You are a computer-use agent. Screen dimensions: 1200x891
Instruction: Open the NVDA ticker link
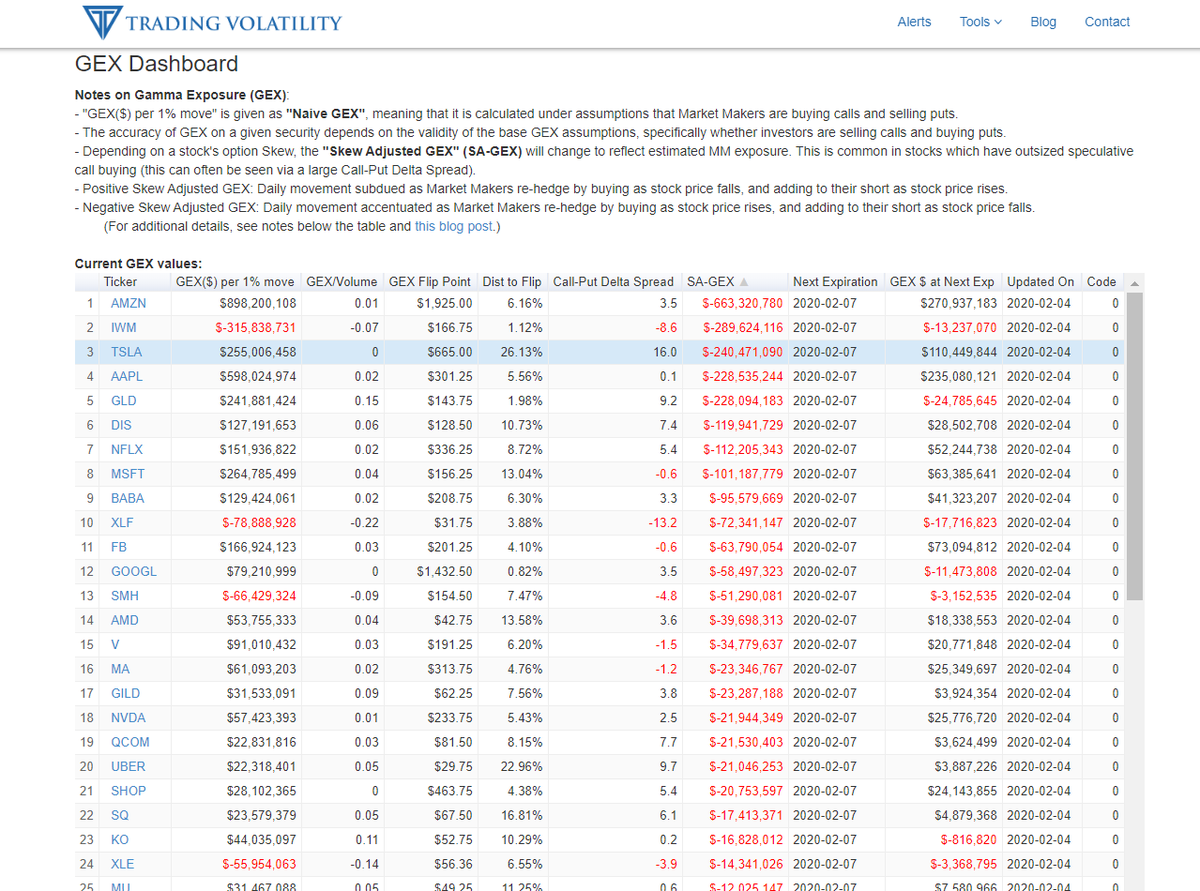(x=127, y=717)
